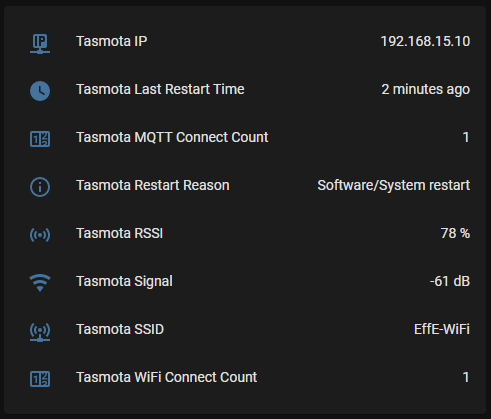The height and width of the screenshot is (419, 491).
Task: Click the IP network icon
Action: pos(40,44)
